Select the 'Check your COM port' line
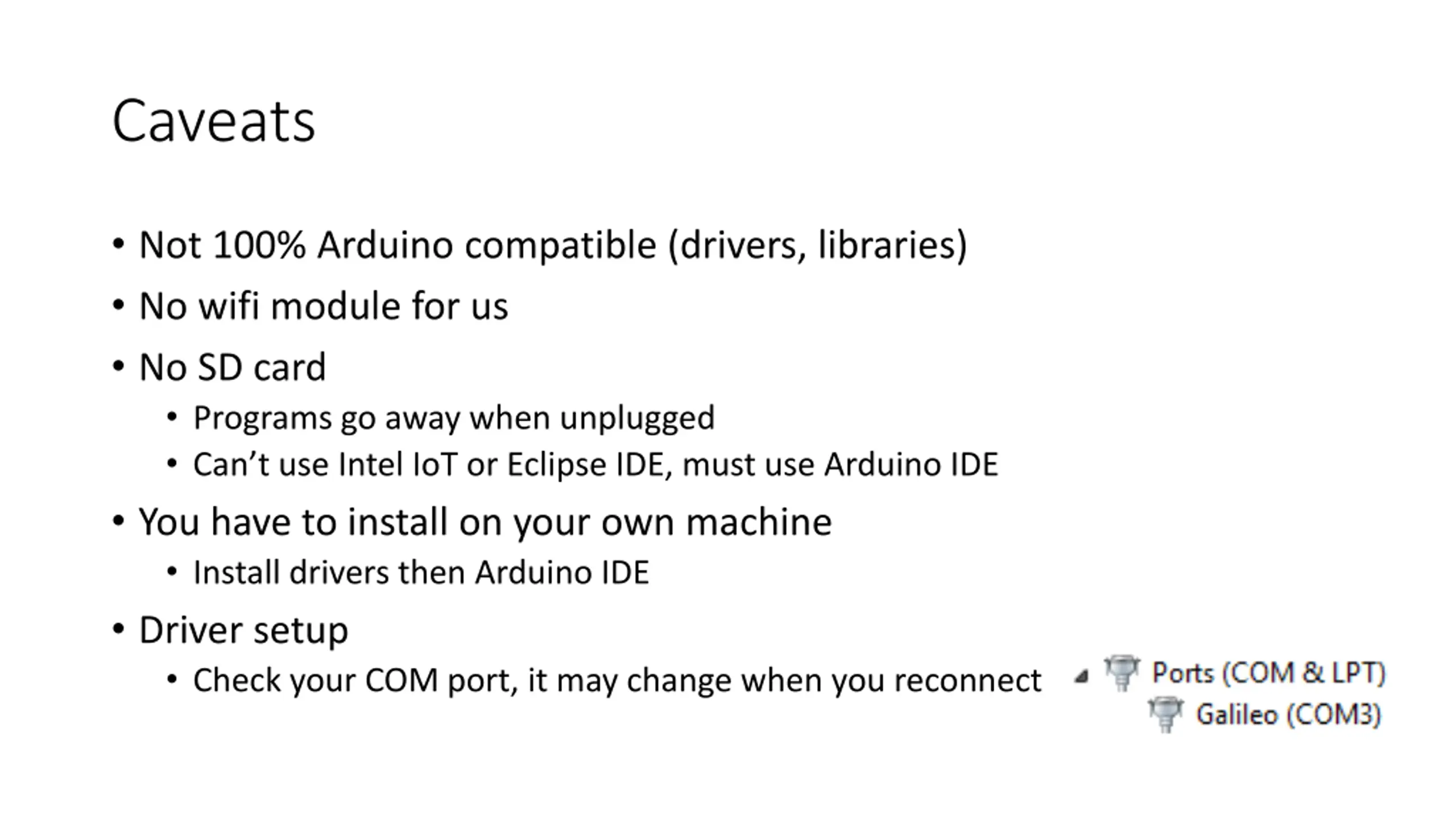The height and width of the screenshot is (819, 1456). (x=617, y=680)
